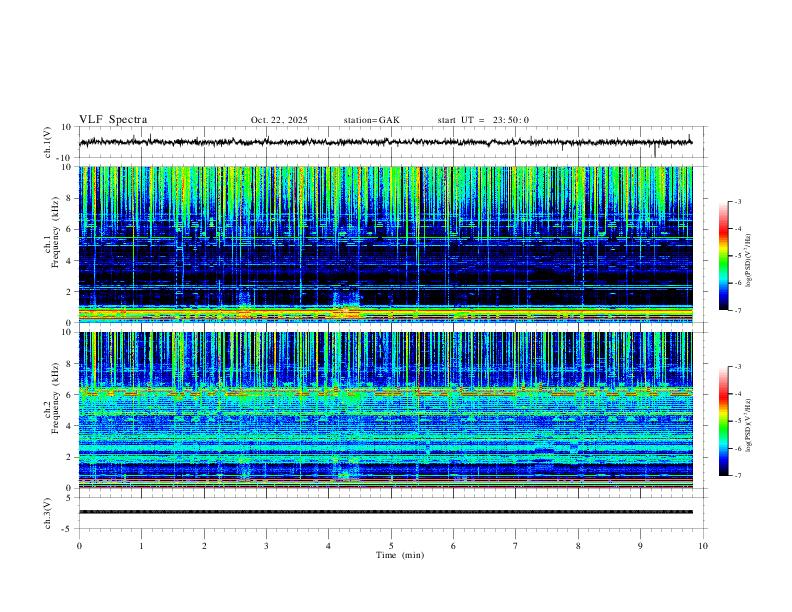
Task: Click the time axis tick label "10"
Action: point(703,546)
